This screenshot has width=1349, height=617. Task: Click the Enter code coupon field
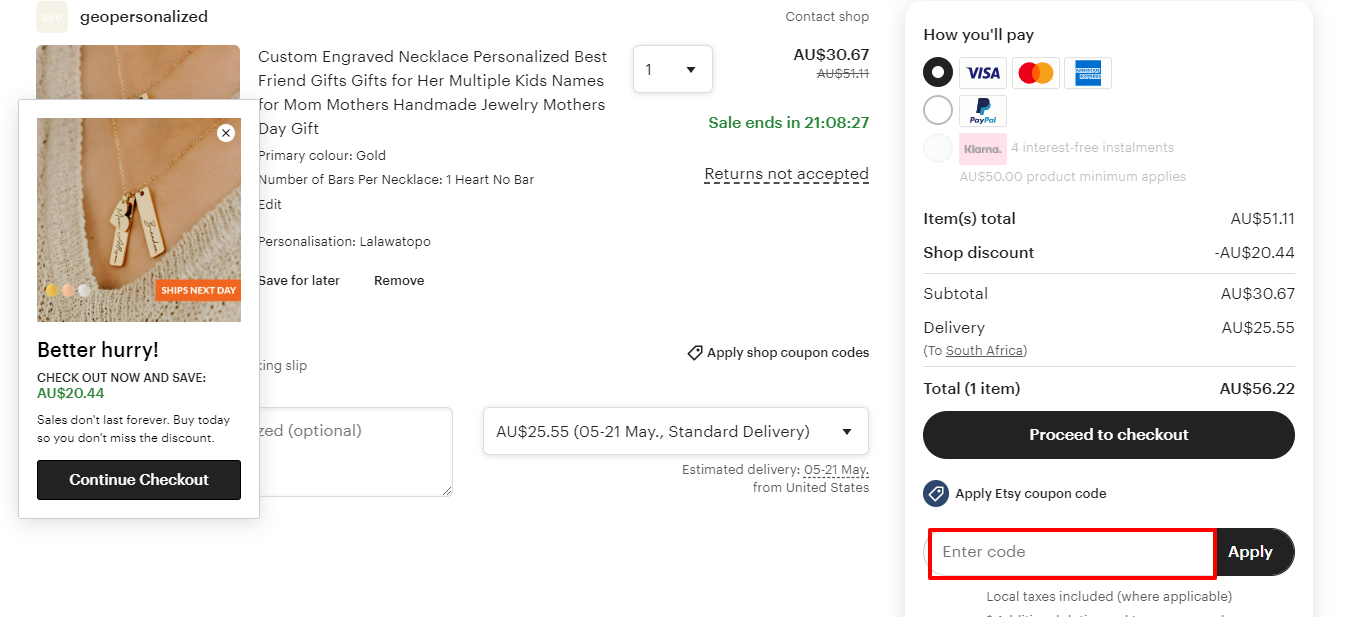[x=1072, y=553]
